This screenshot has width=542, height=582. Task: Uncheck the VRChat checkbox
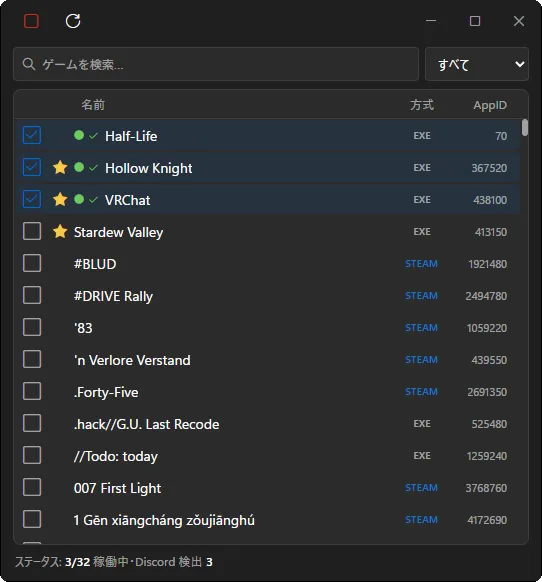click(32, 199)
